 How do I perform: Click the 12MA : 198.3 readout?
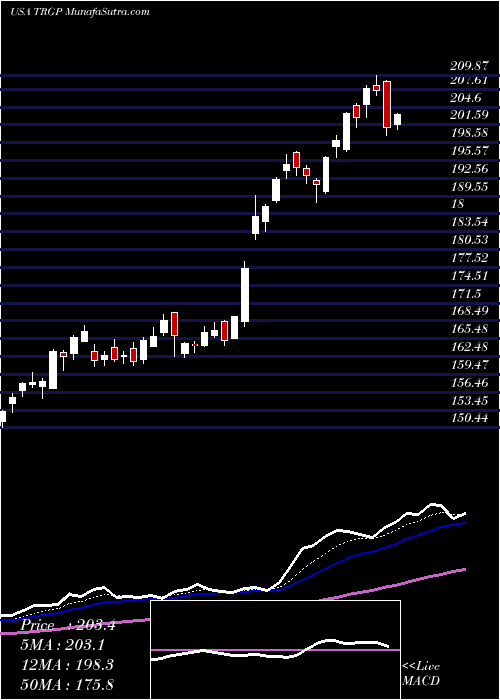click(67, 665)
